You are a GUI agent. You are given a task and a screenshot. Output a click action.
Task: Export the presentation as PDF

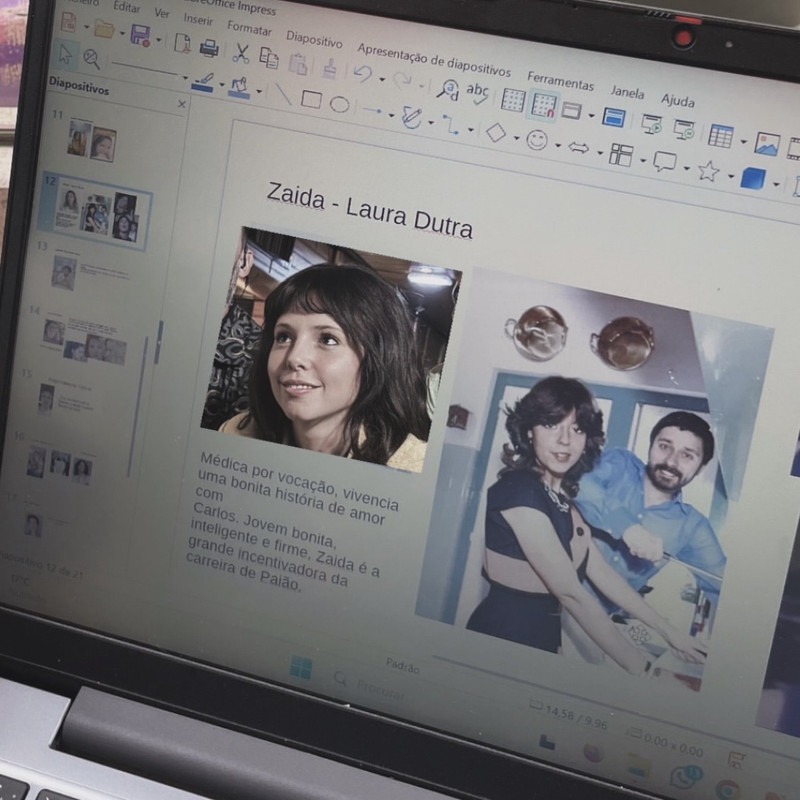[x=182, y=43]
